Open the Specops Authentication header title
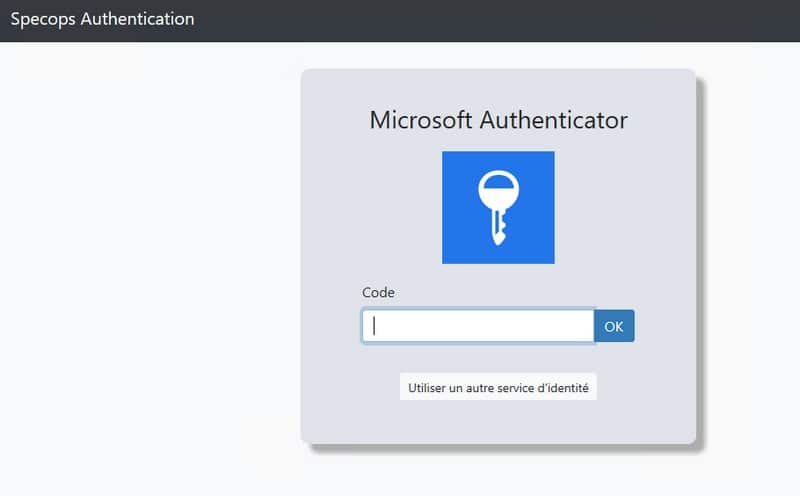Viewport: 800px width, 496px height. coord(103,19)
